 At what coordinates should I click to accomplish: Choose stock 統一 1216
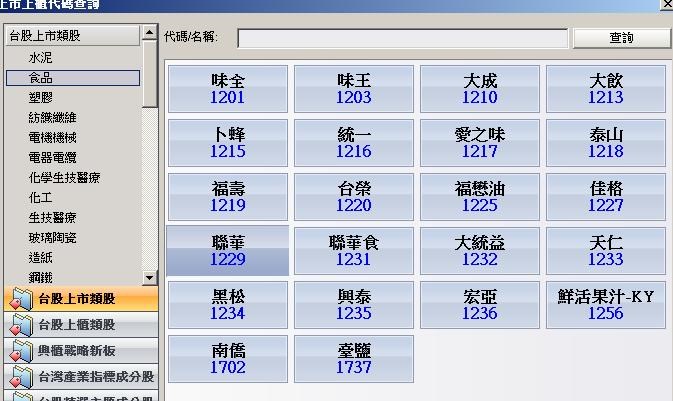click(354, 143)
